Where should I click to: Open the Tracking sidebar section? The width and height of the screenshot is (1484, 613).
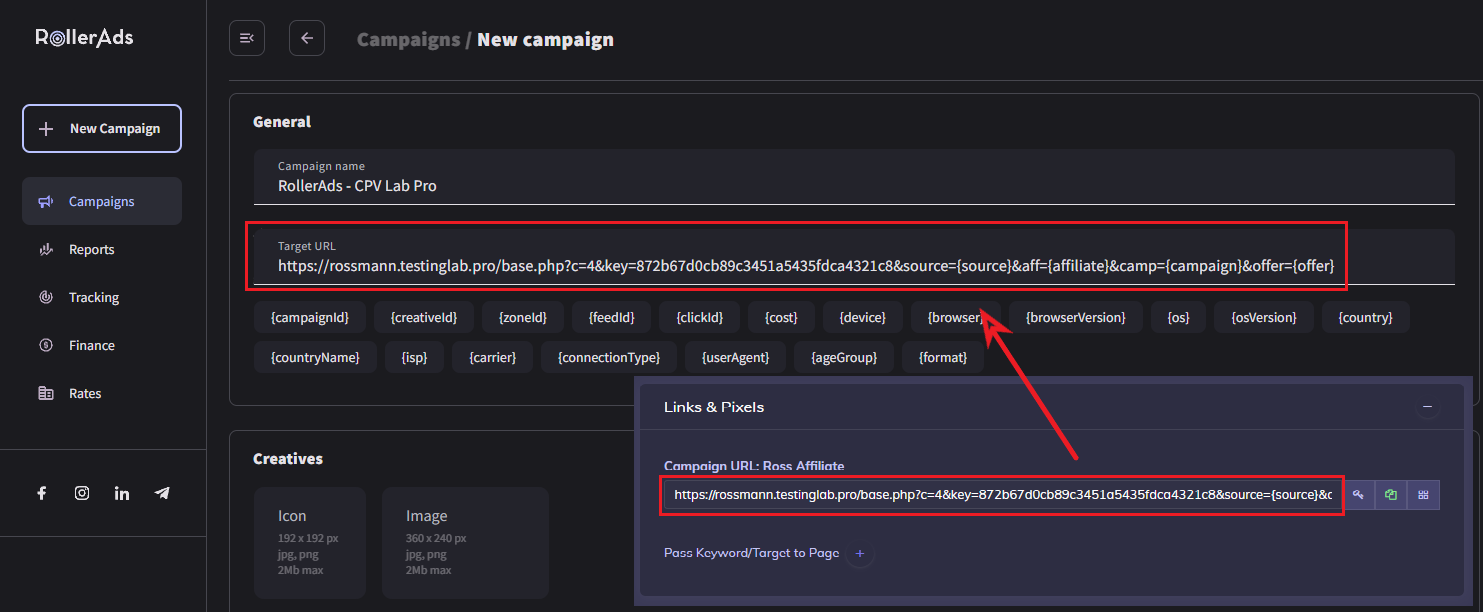pos(102,297)
